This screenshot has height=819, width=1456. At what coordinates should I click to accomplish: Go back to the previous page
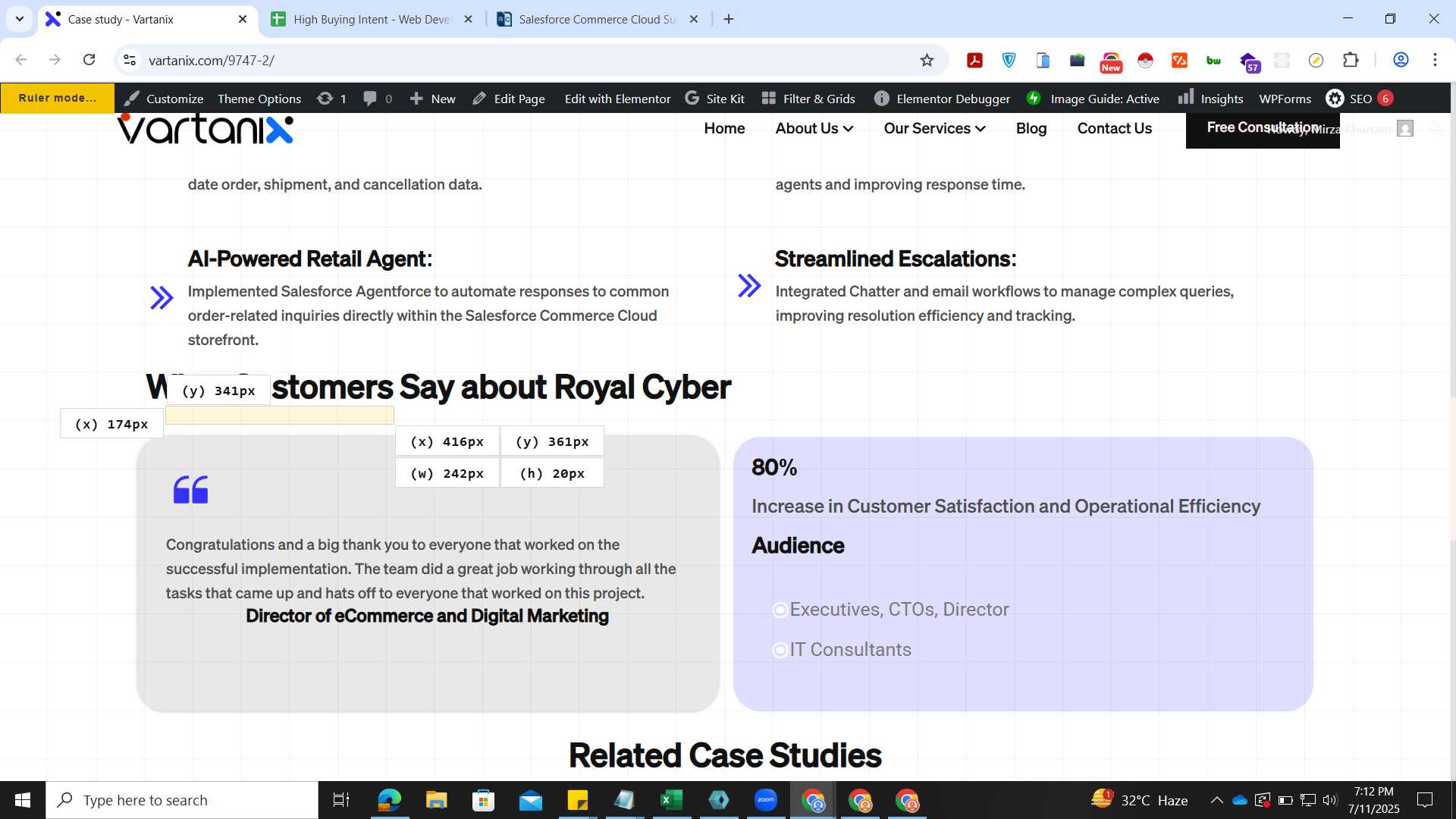21,60
